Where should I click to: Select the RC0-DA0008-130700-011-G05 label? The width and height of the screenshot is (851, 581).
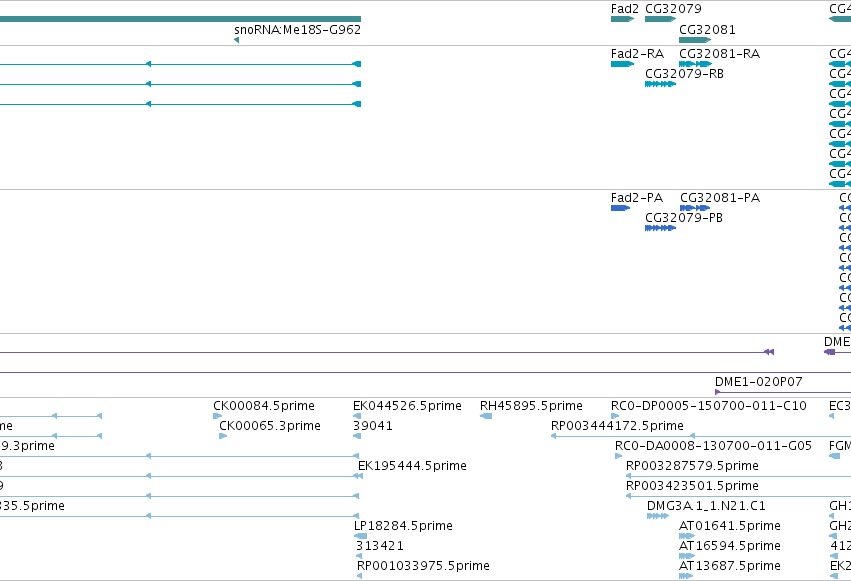tap(713, 445)
